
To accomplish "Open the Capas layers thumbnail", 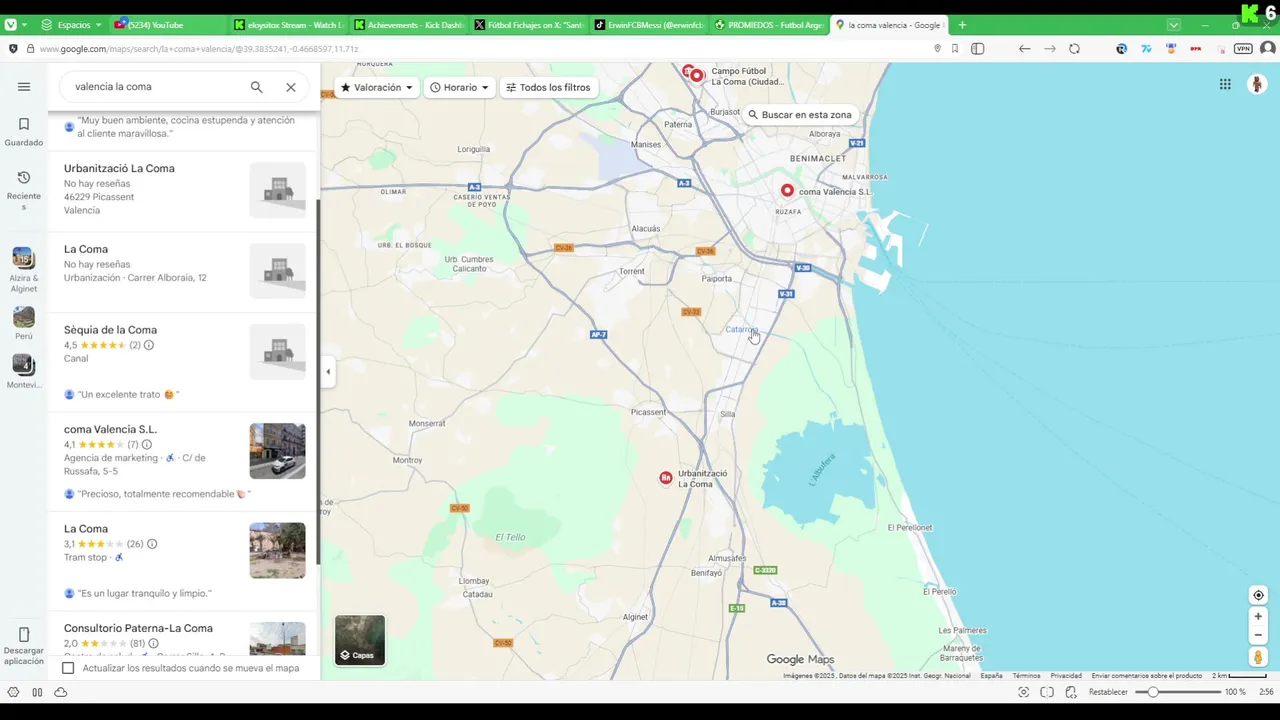I will 360,640.
